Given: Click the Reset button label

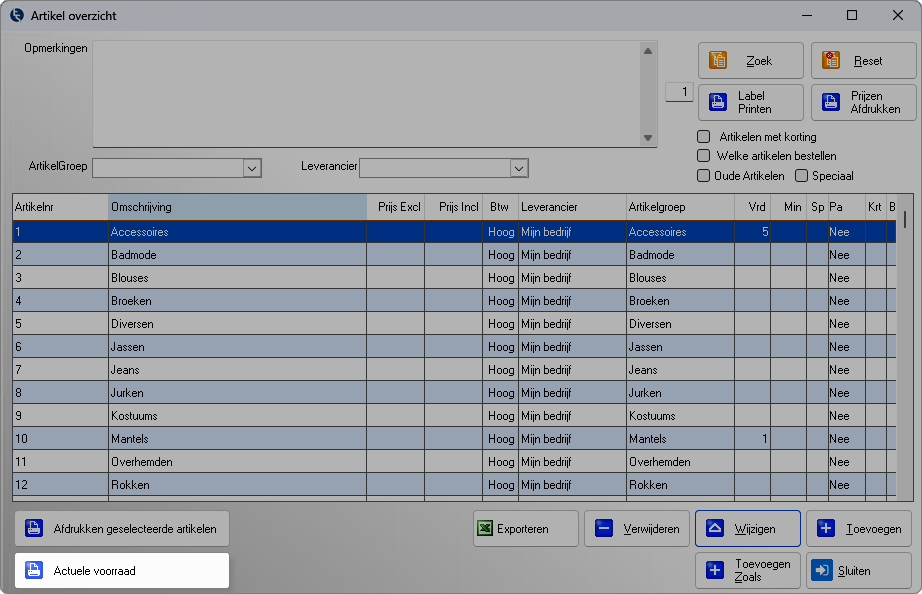Looking at the screenshot, I should [868, 61].
